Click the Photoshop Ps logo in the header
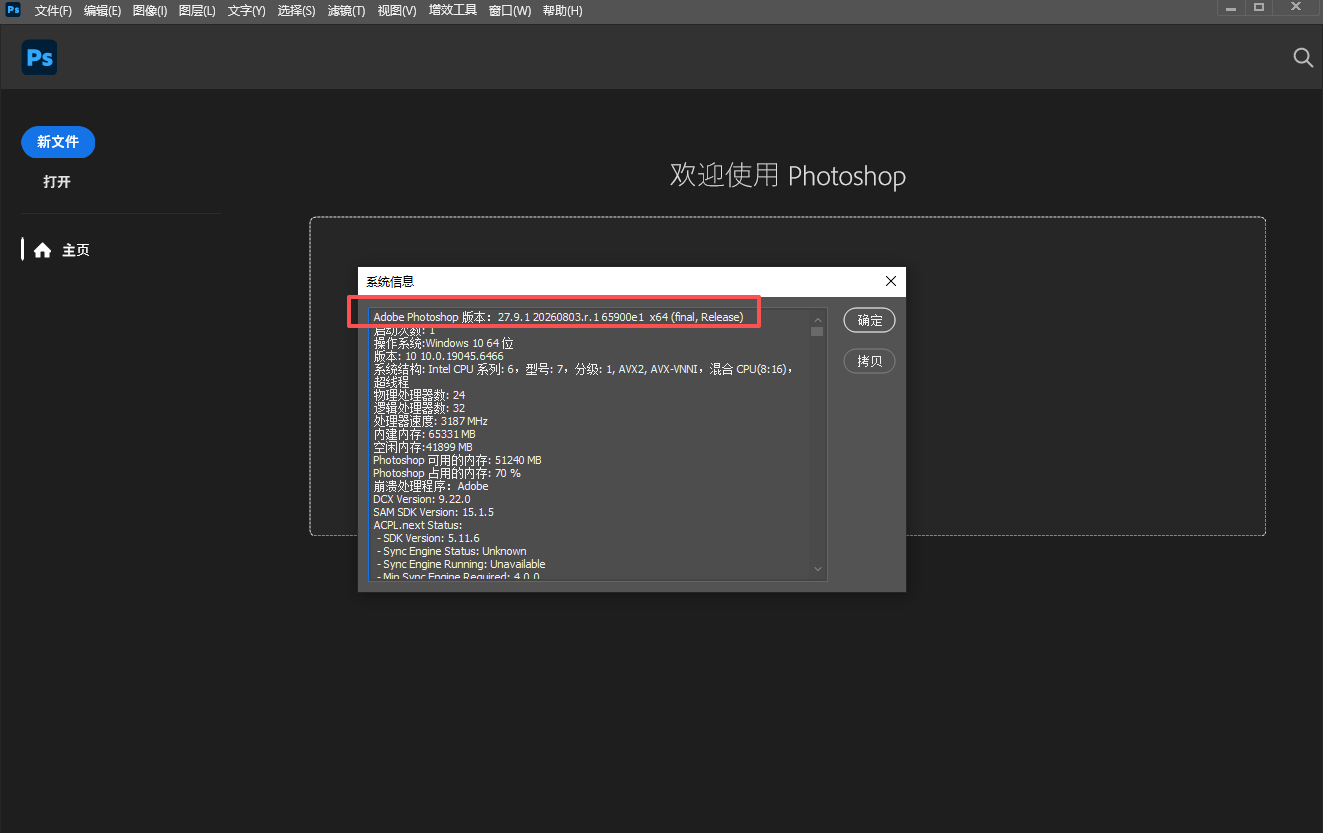This screenshot has height=833, width=1323. coord(39,58)
